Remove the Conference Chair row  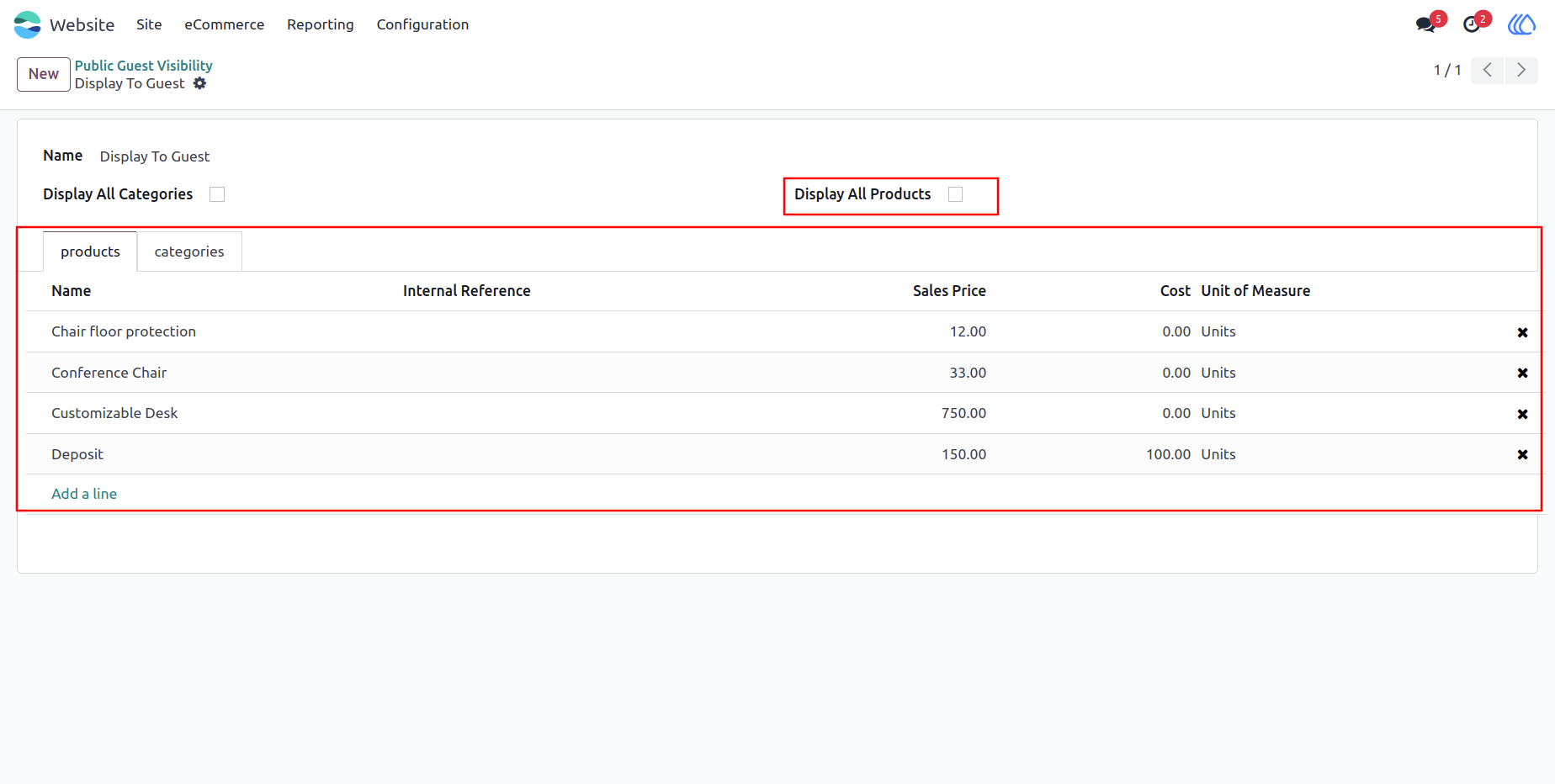pos(1522,373)
